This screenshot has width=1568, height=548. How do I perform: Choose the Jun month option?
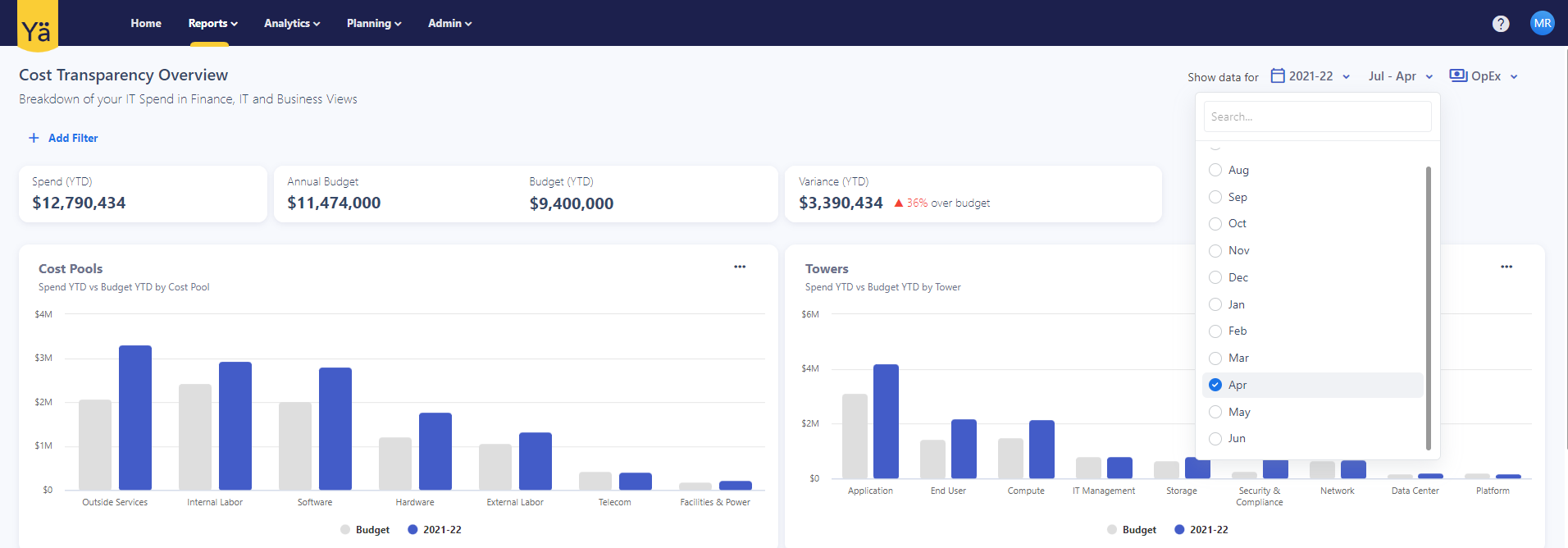coord(1237,439)
